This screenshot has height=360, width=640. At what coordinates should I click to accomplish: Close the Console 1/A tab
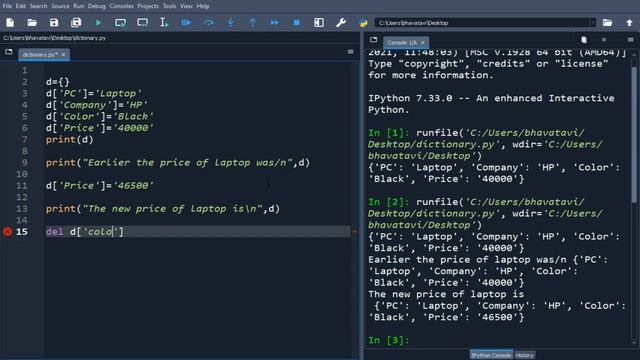point(423,42)
